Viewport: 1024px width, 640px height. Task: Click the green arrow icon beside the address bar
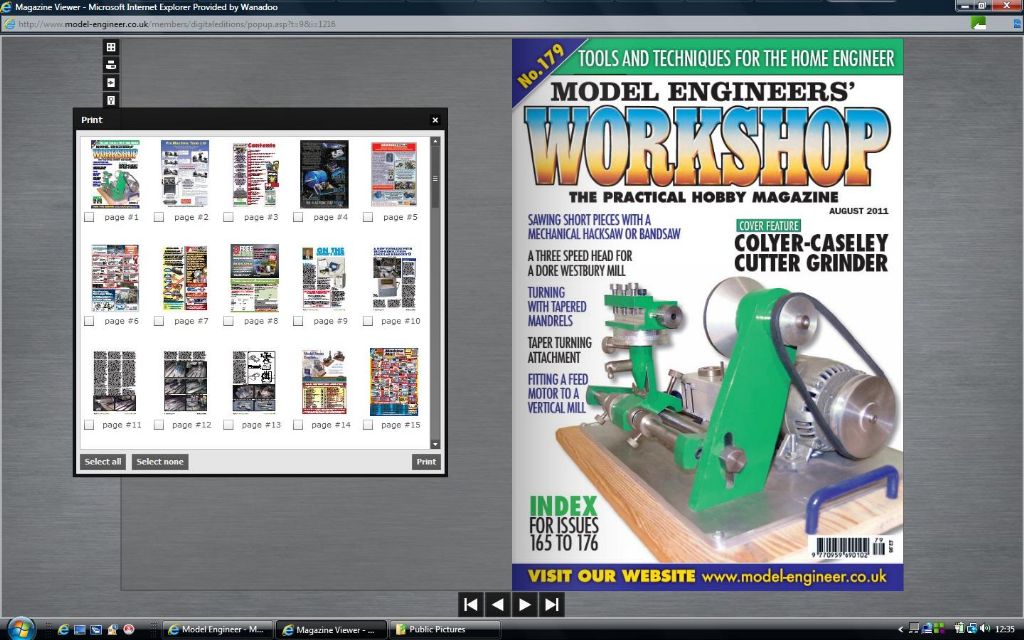coord(978,24)
